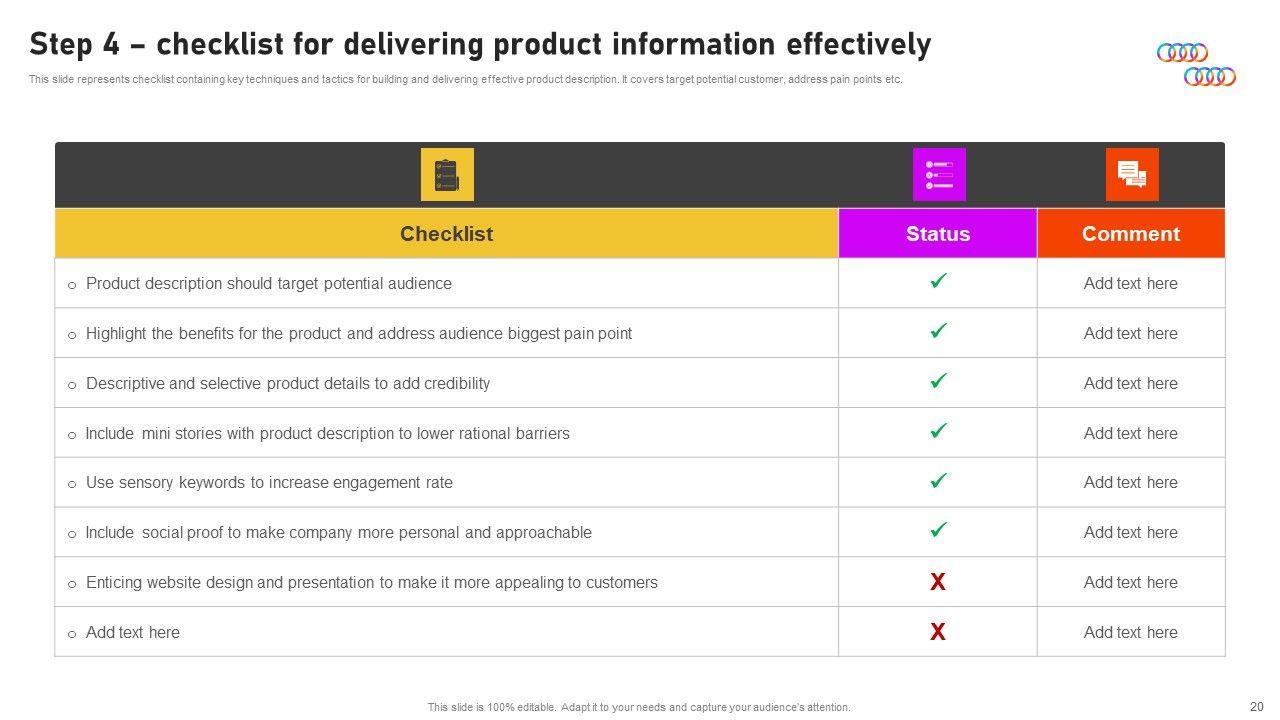Click comment placeholder for target audience row
This screenshot has width=1280, height=720.
pyautogui.click(x=1131, y=283)
